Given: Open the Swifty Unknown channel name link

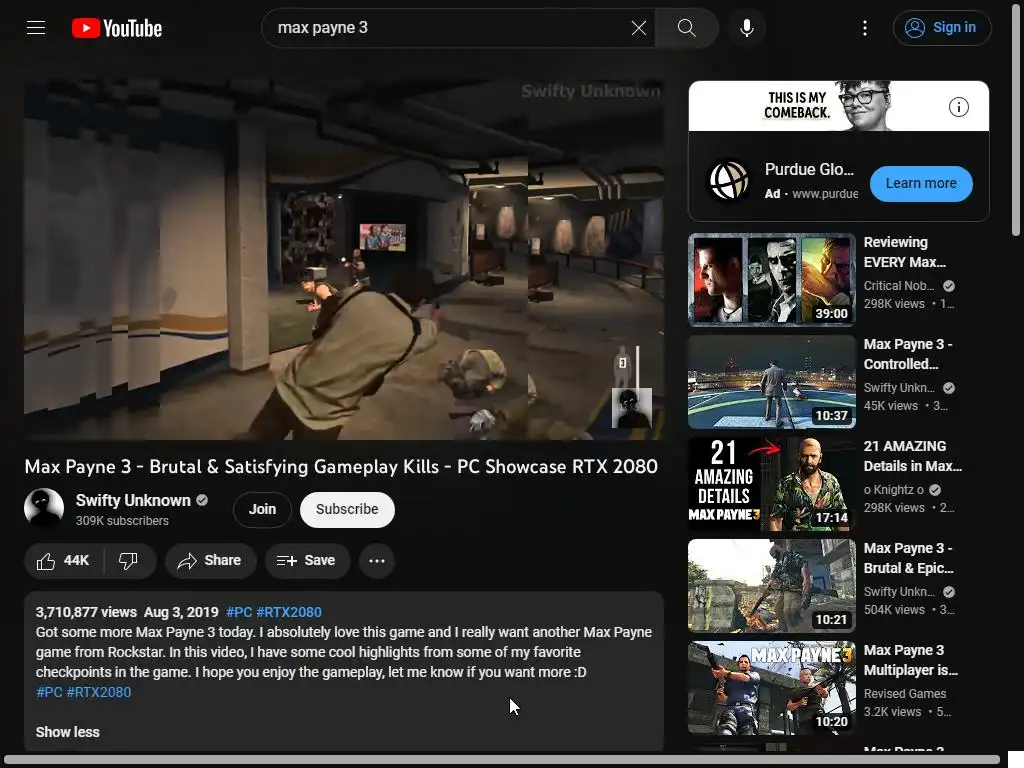Looking at the screenshot, I should [x=133, y=500].
